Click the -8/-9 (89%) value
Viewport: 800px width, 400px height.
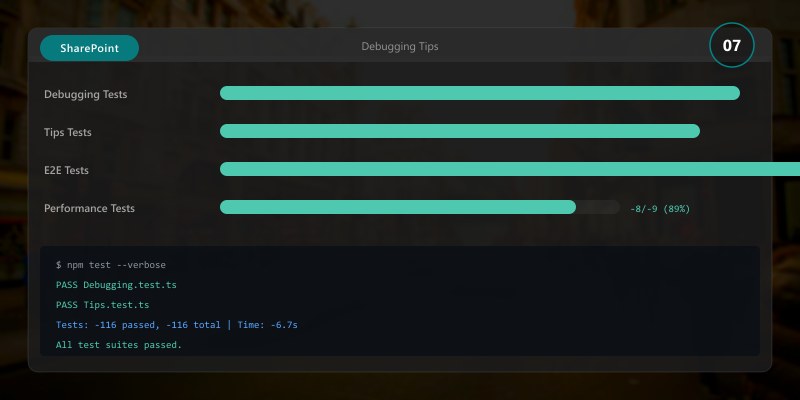(660, 209)
